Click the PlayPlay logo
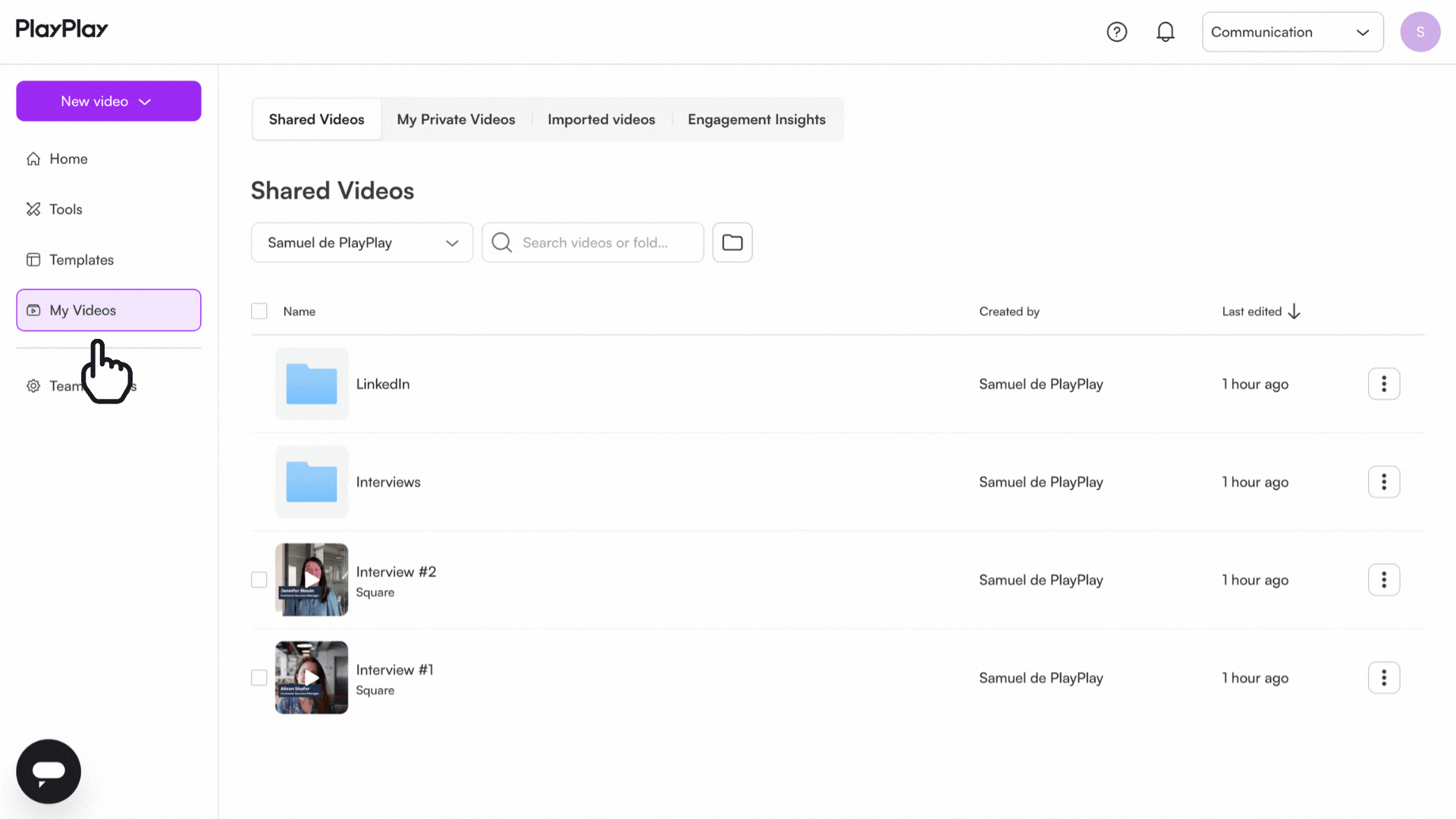Image resolution: width=1456 pixels, height=819 pixels. [x=62, y=29]
